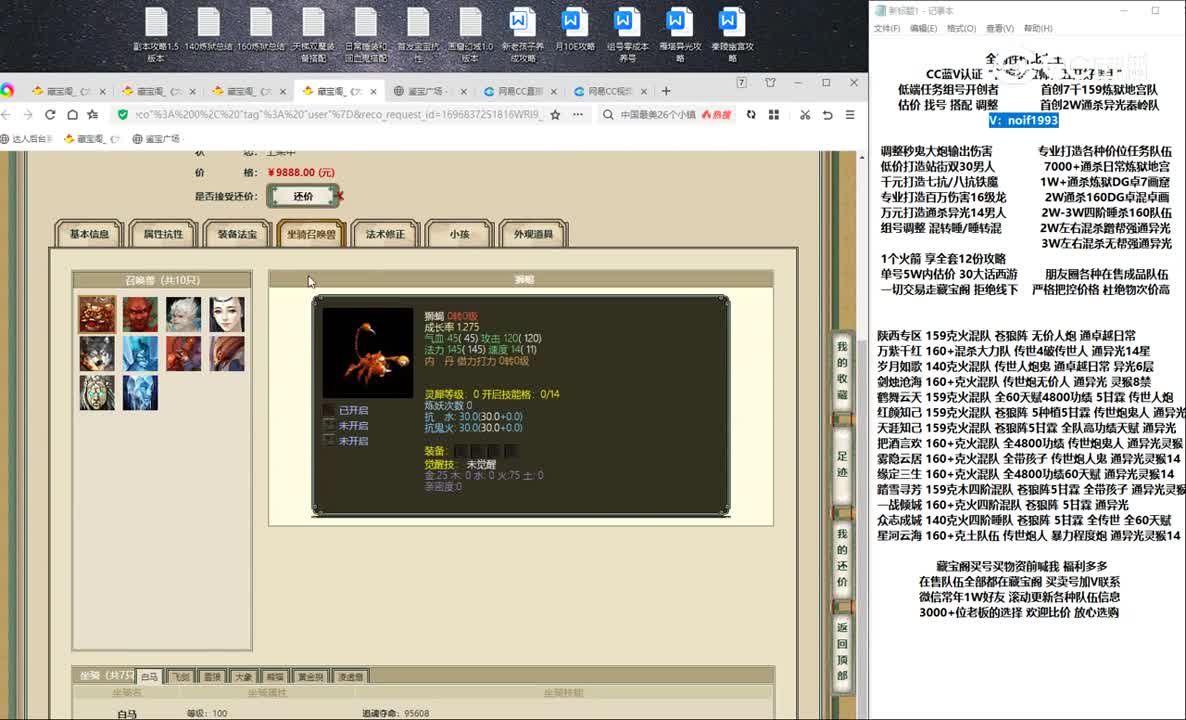Select the 坐骑召唤兽 tab
Viewport: 1186px width, 720px height.
[x=311, y=234]
